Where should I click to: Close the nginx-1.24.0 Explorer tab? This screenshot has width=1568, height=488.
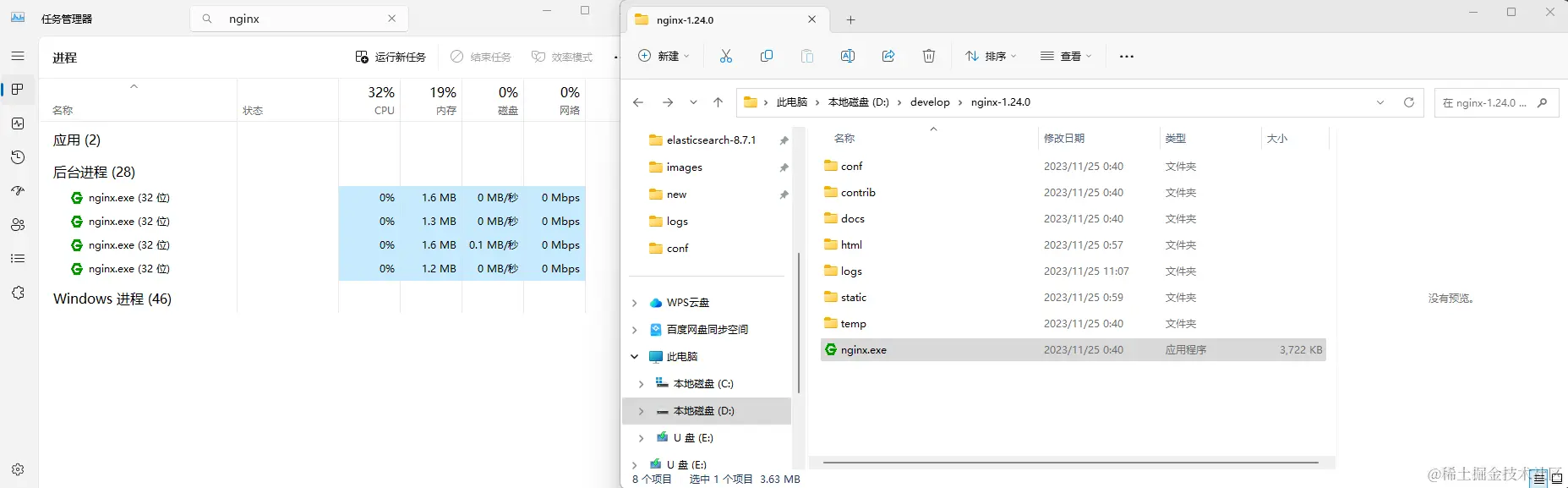(812, 19)
